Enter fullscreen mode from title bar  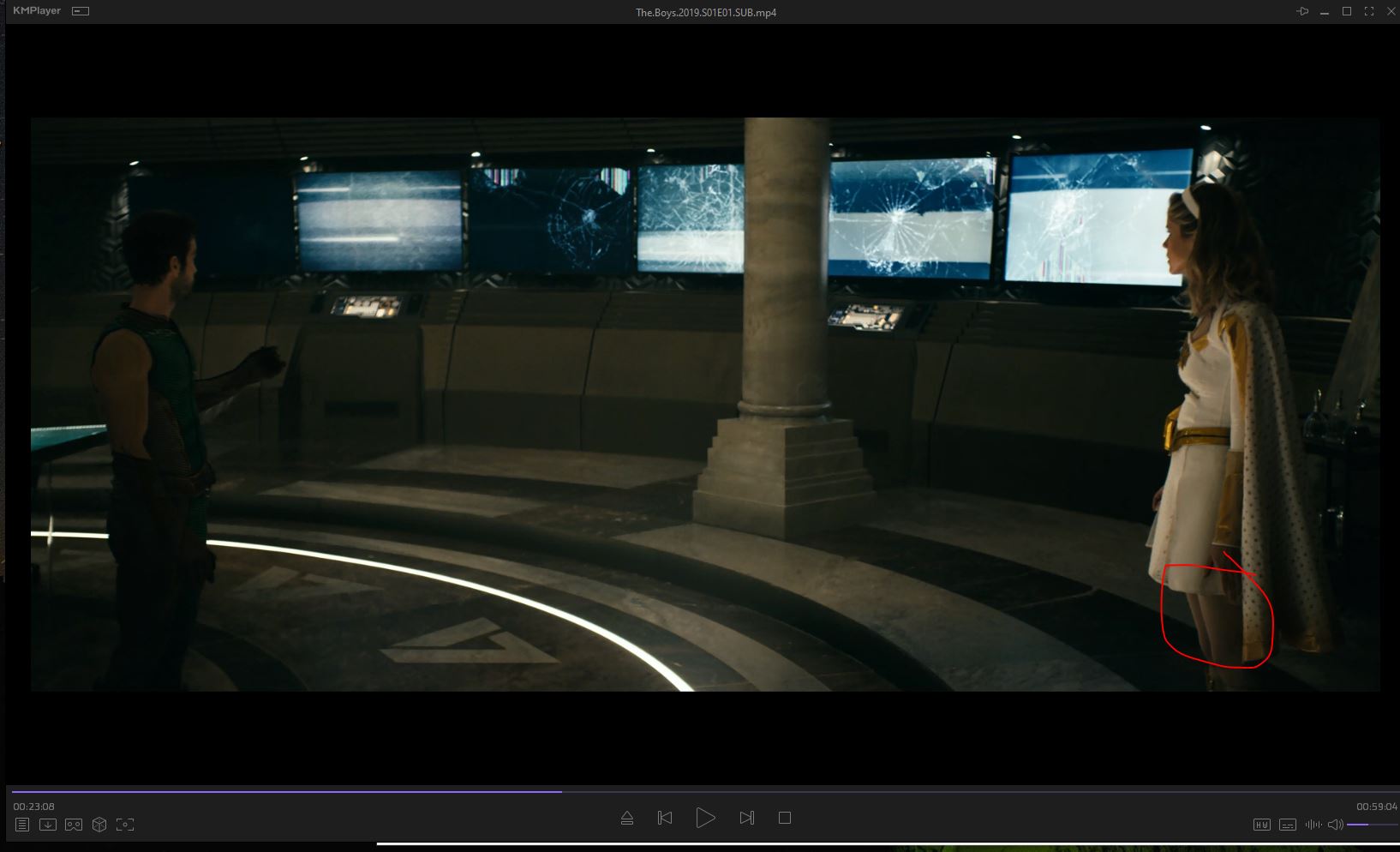coord(1369,11)
